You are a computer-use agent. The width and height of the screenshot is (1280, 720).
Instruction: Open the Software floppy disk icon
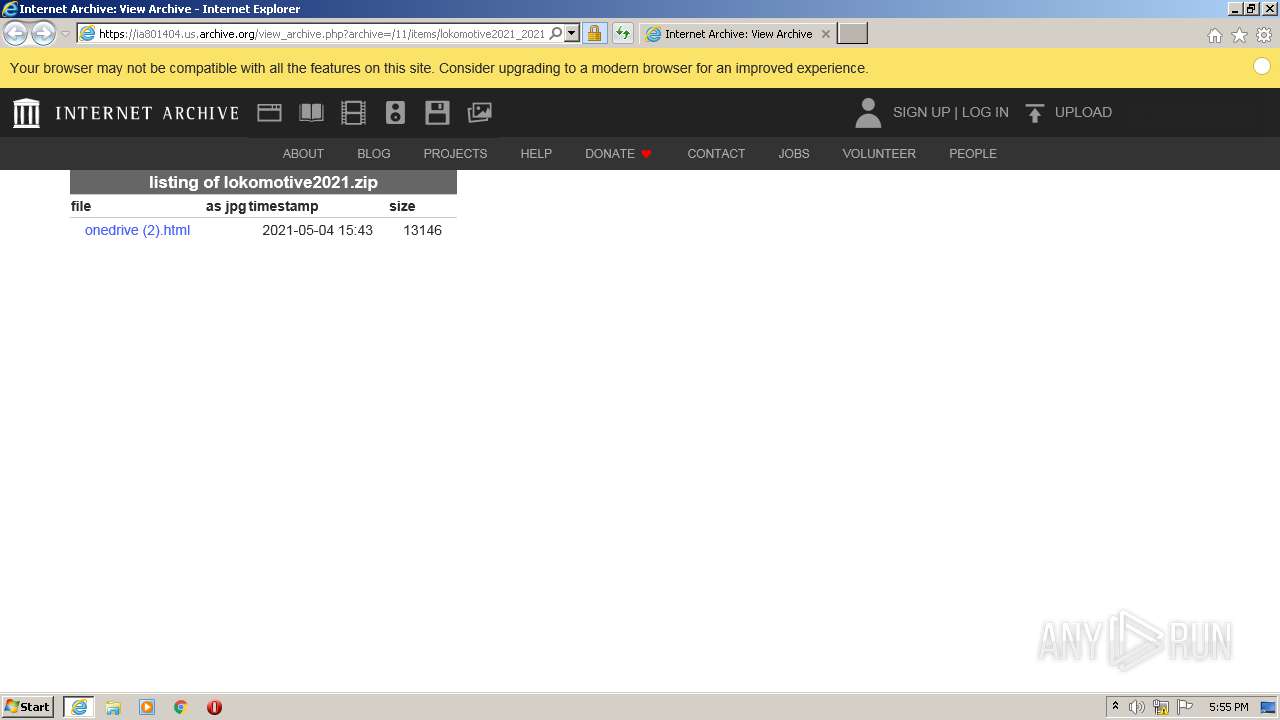point(437,113)
